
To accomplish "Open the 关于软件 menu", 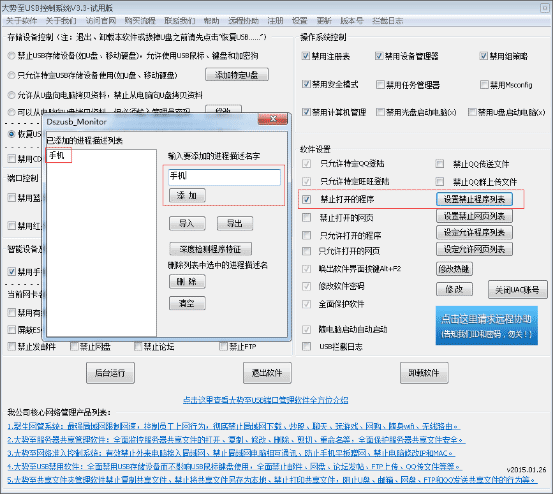I will coord(22,21).
